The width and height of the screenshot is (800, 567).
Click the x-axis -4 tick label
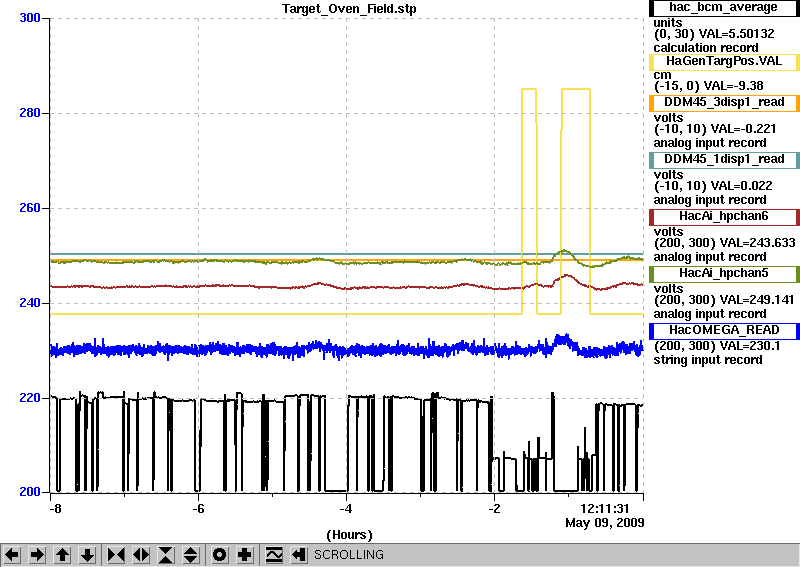[x=346, y=509]
